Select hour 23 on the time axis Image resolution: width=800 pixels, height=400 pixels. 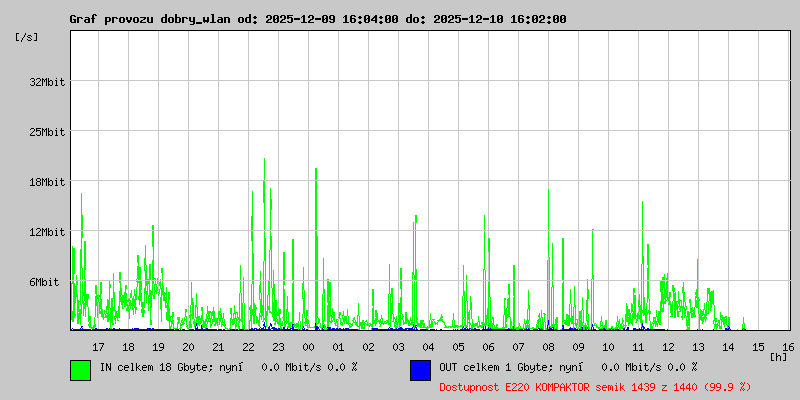(278, 347)
